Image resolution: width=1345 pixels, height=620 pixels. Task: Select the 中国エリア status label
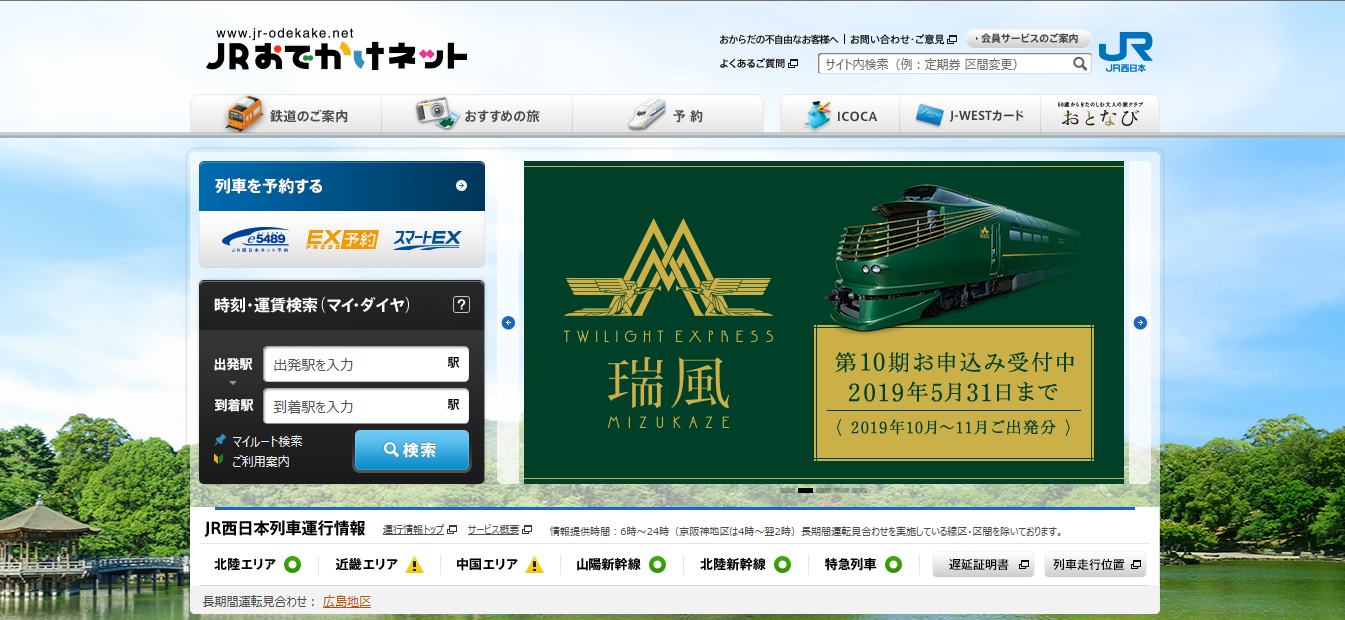pos(487,565)
